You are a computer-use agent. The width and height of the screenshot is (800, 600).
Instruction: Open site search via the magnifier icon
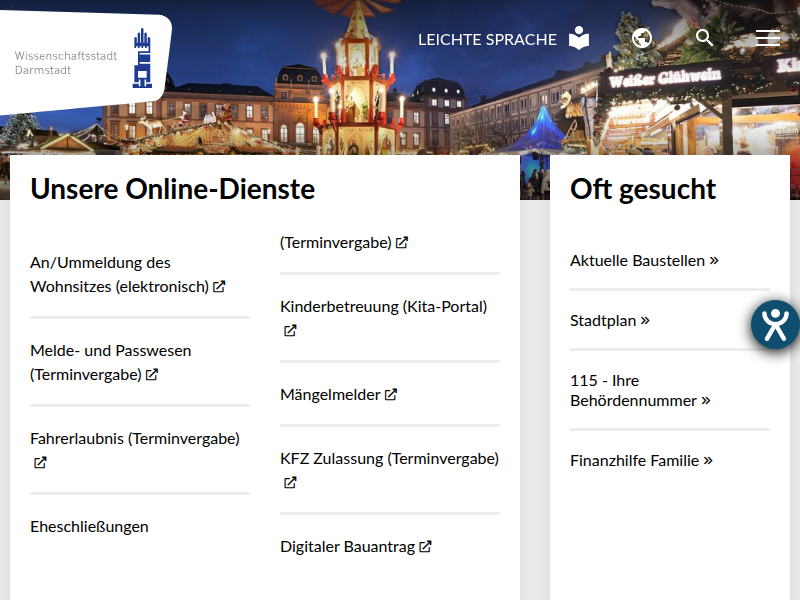704,38
